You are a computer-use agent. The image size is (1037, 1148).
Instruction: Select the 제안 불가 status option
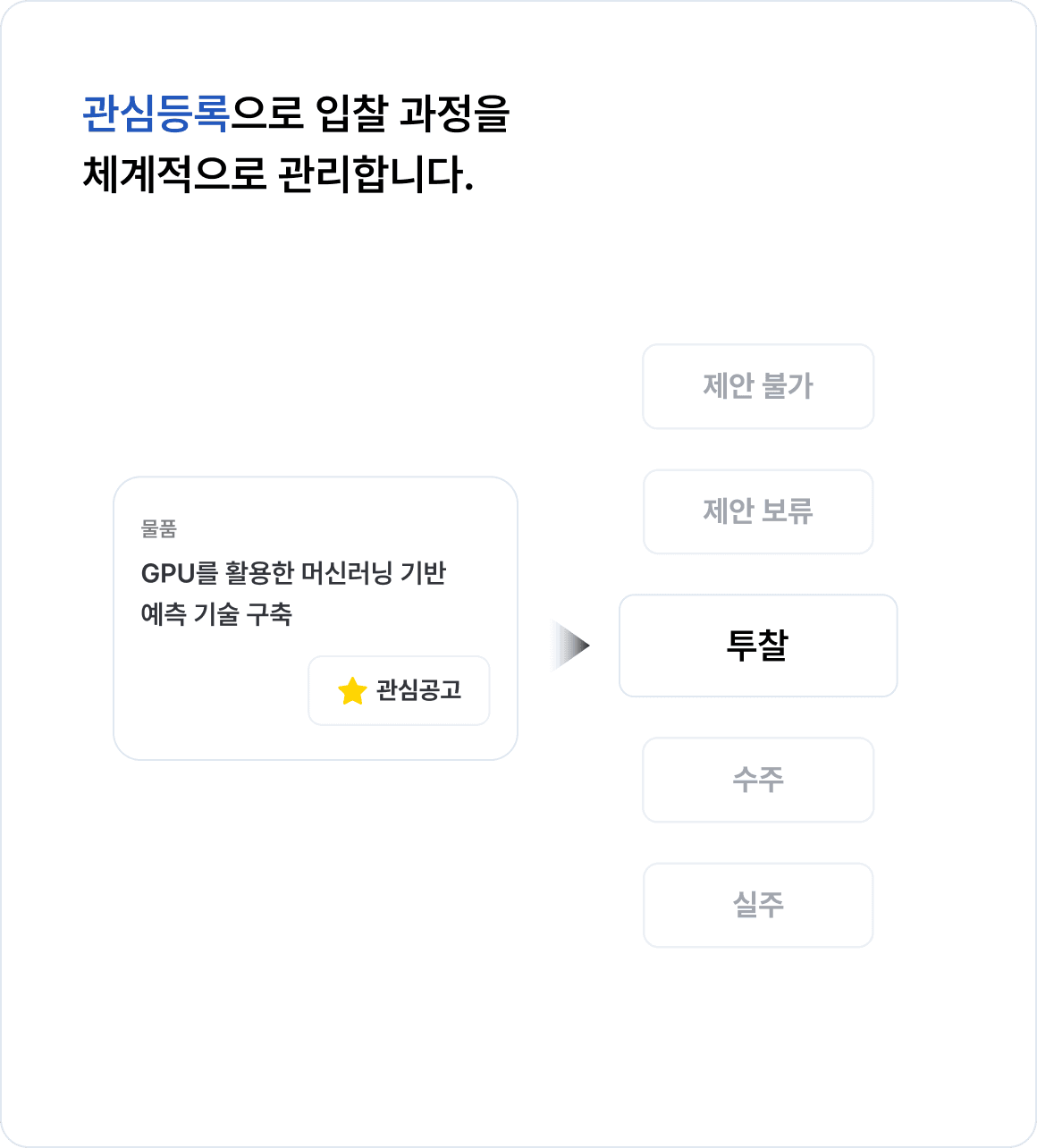coord(758,386)
